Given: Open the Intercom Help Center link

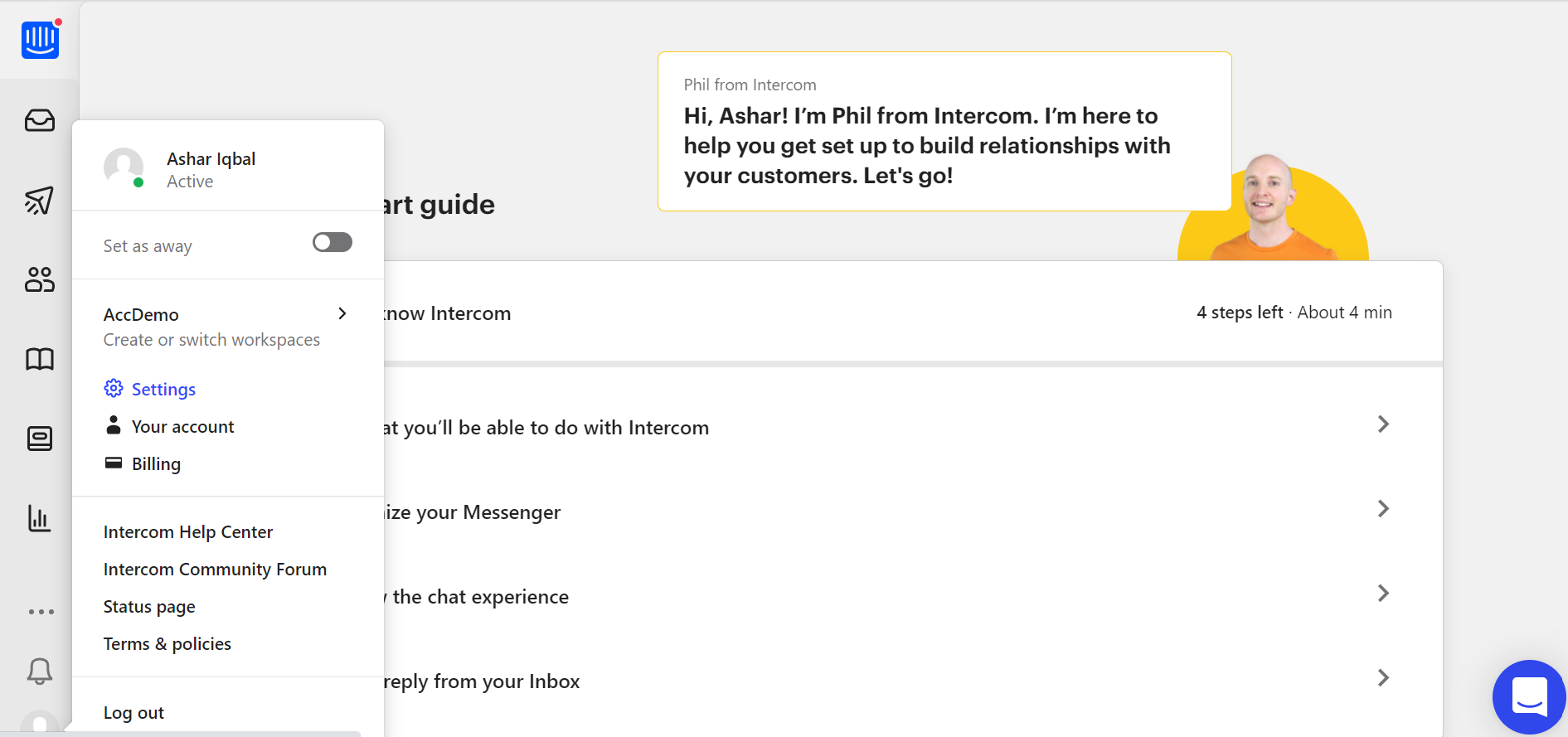Looking at the screenshot, I should [188, 531].
